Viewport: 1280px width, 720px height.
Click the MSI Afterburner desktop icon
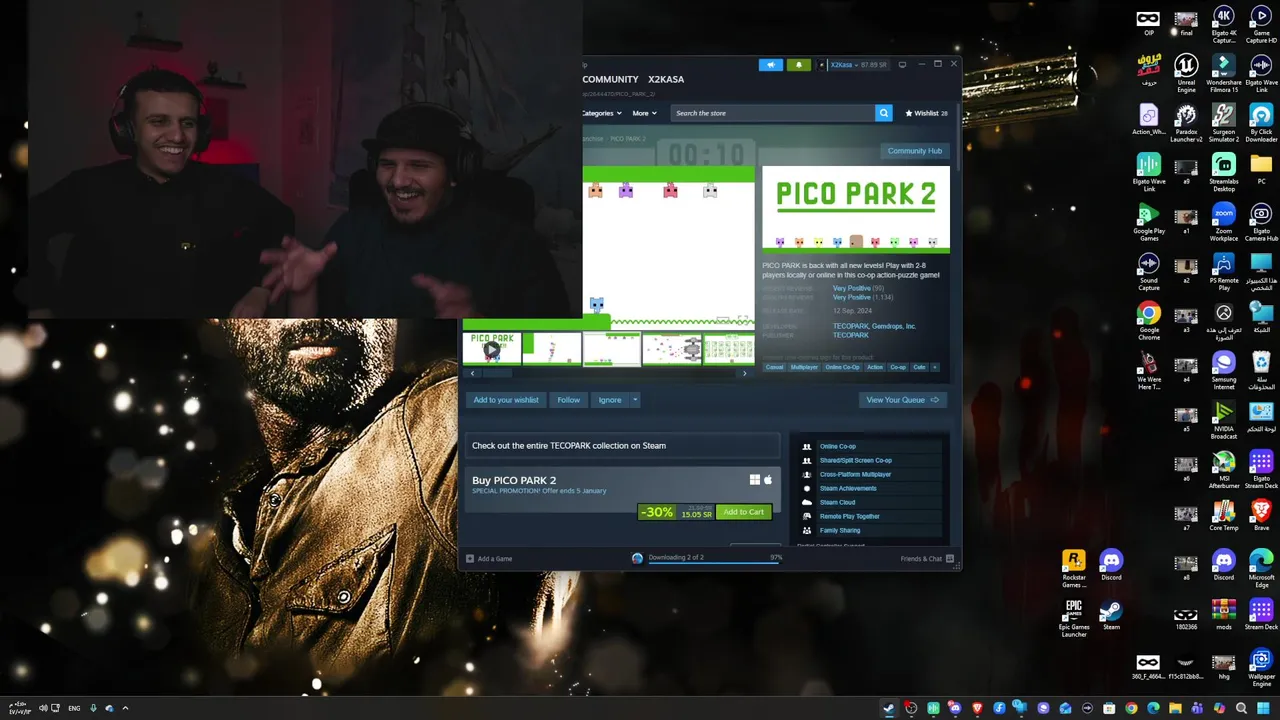coord(1224,470)
